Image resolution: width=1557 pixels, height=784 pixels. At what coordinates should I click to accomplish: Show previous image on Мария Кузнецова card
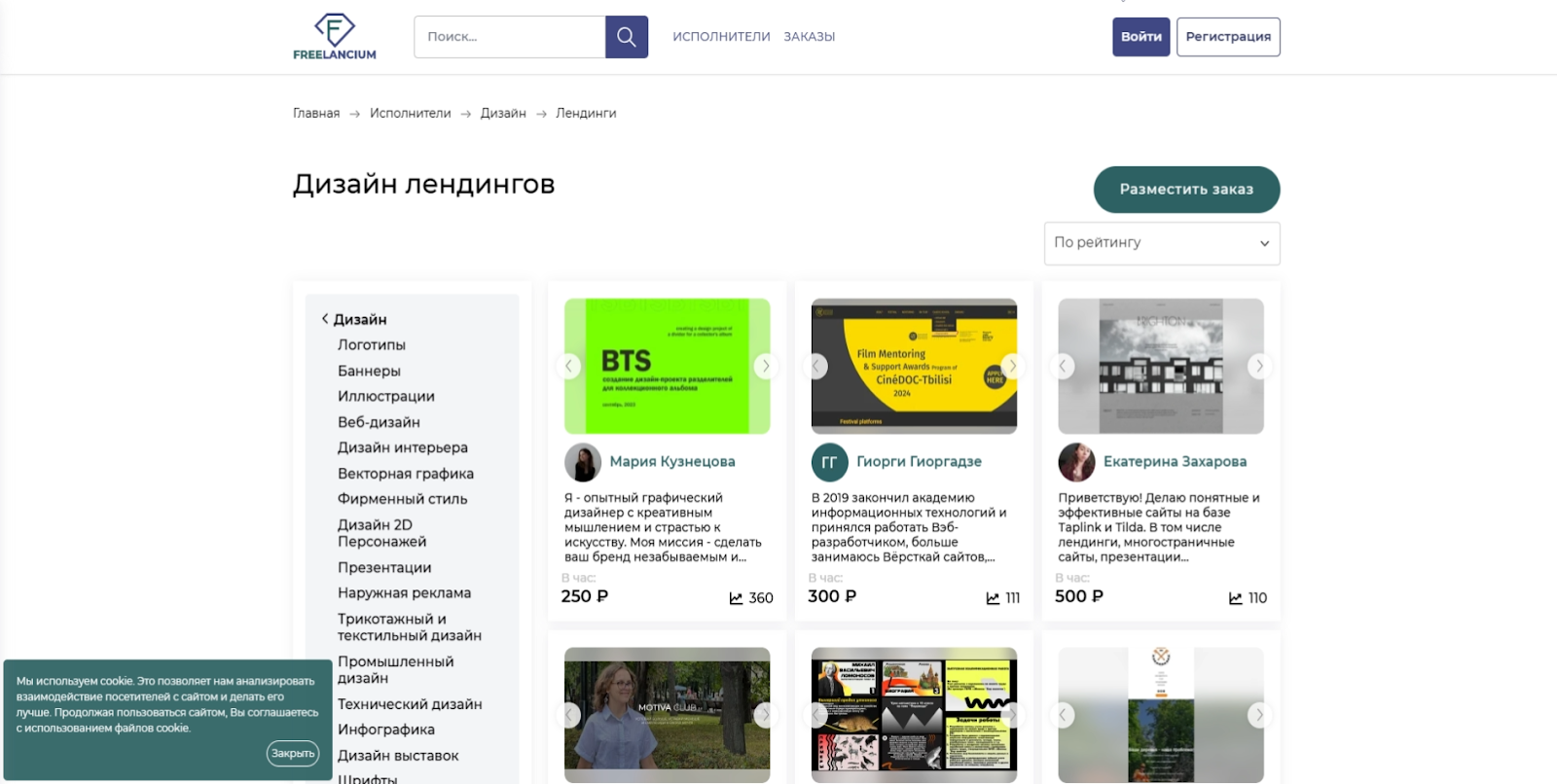click(x=568, y=367)
